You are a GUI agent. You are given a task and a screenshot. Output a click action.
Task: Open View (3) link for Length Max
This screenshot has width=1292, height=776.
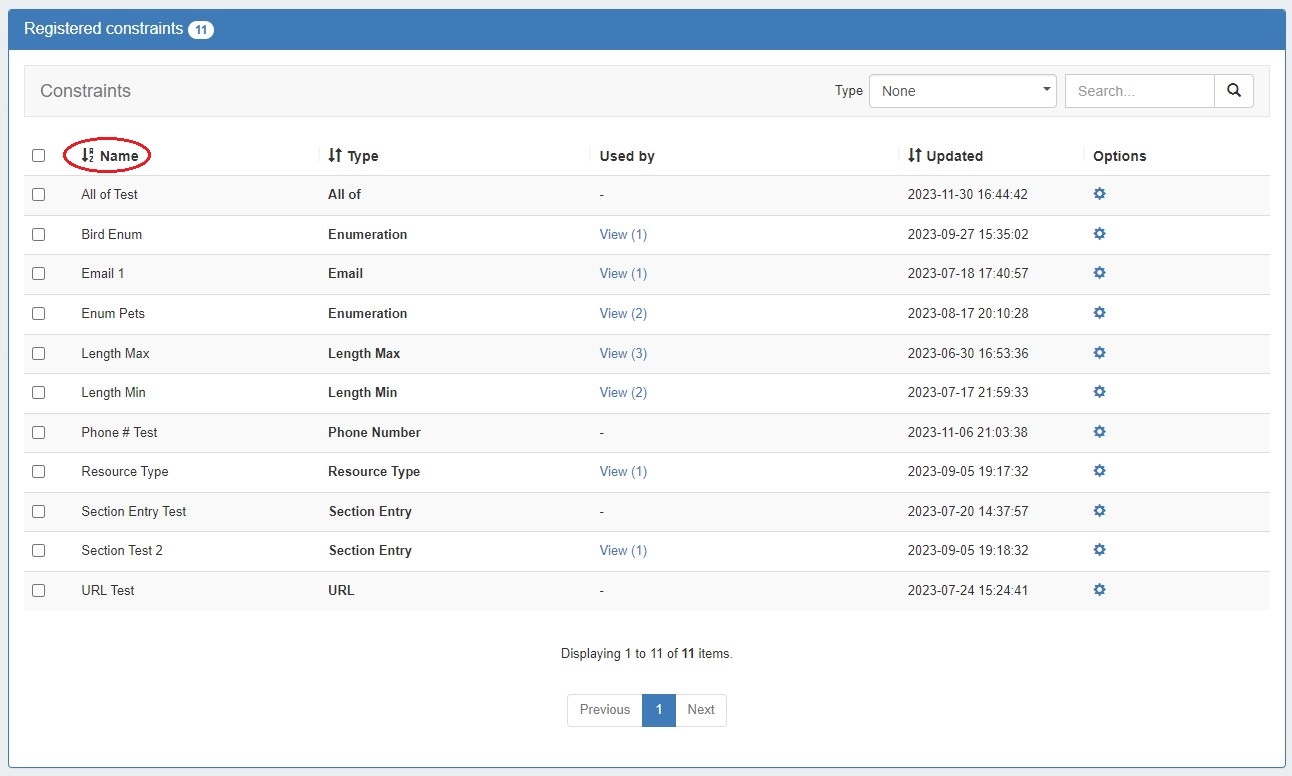coord(623,353)
